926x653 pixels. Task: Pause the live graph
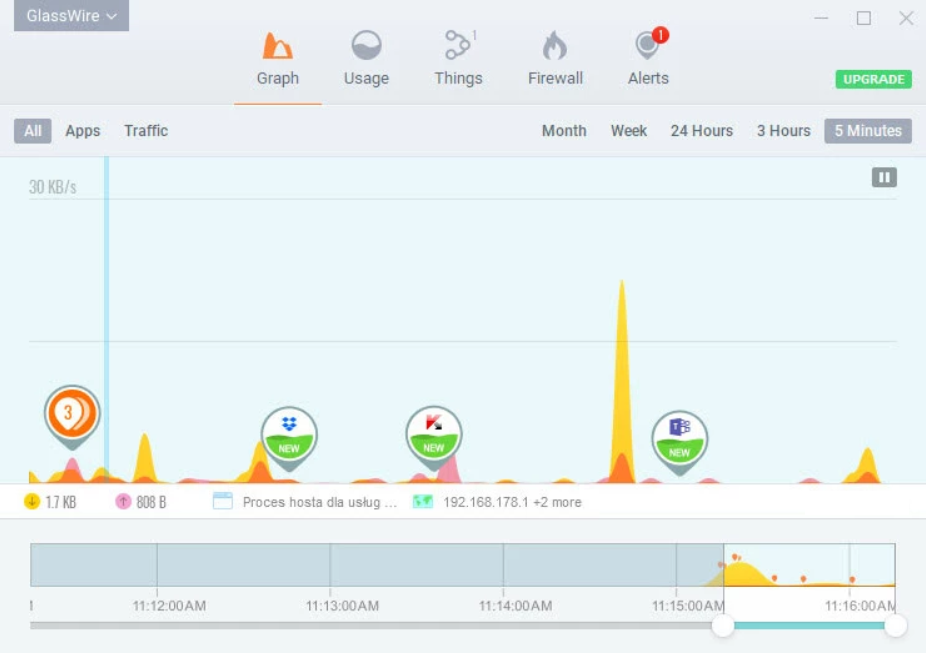point(884,177)
